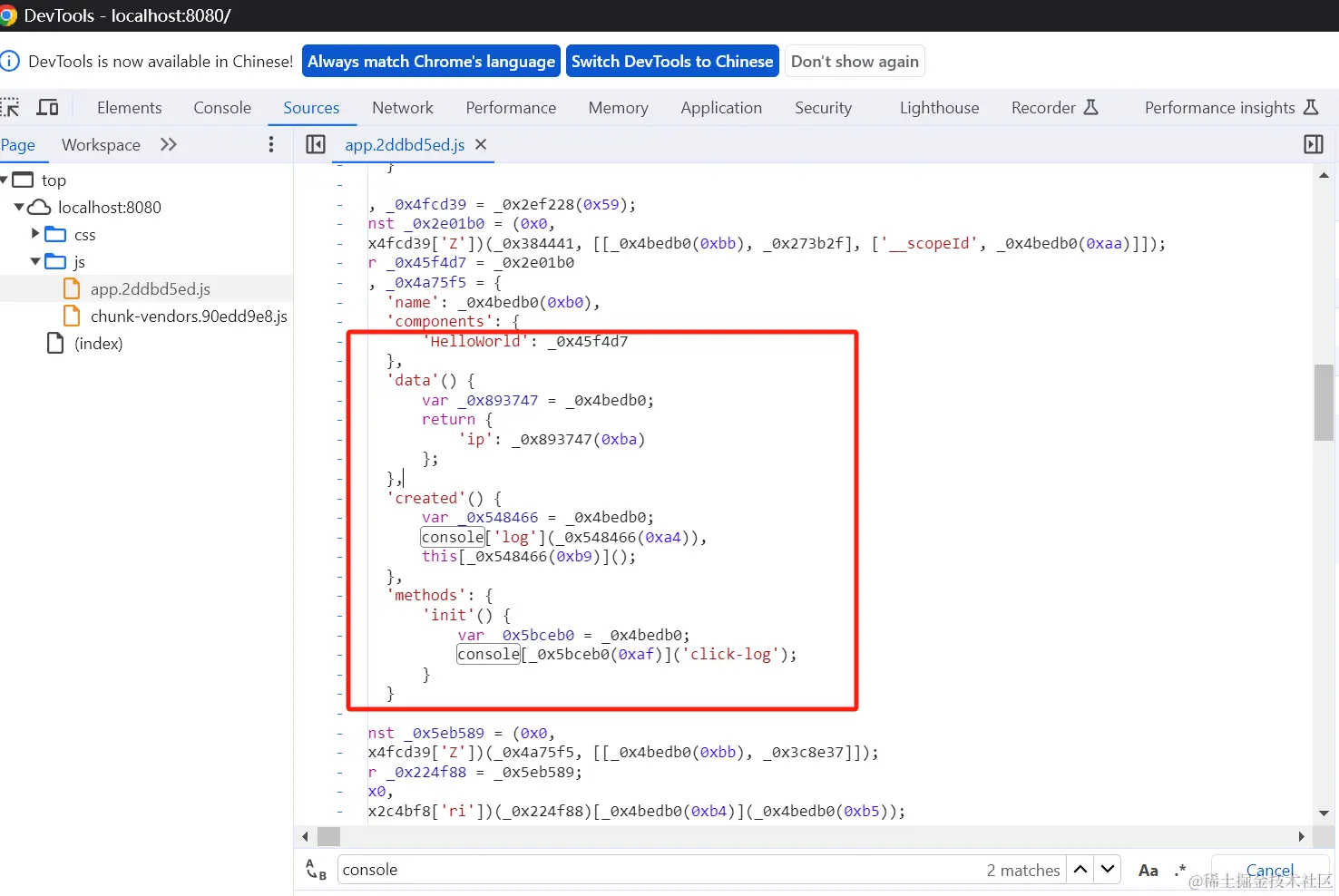Screen dimensions: 1339x896
Task: Hide the navigator sidebar panel
Action: pos(316,144)
